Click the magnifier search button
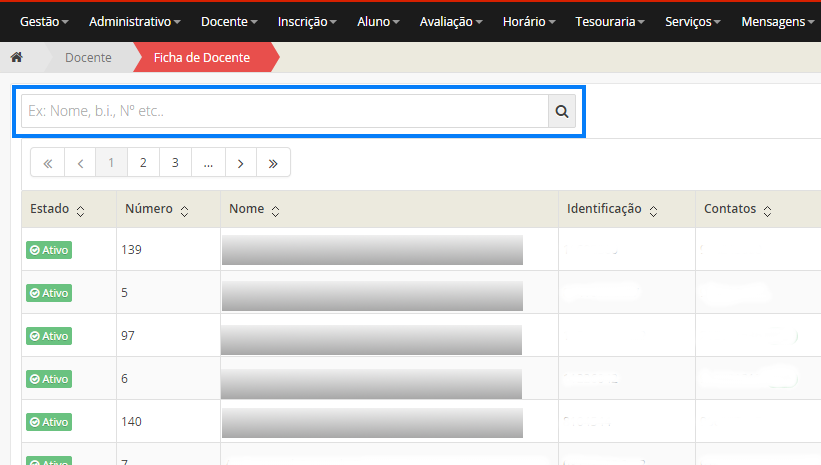The width and height of the screenshot is (821, 465). click(562, 112)
